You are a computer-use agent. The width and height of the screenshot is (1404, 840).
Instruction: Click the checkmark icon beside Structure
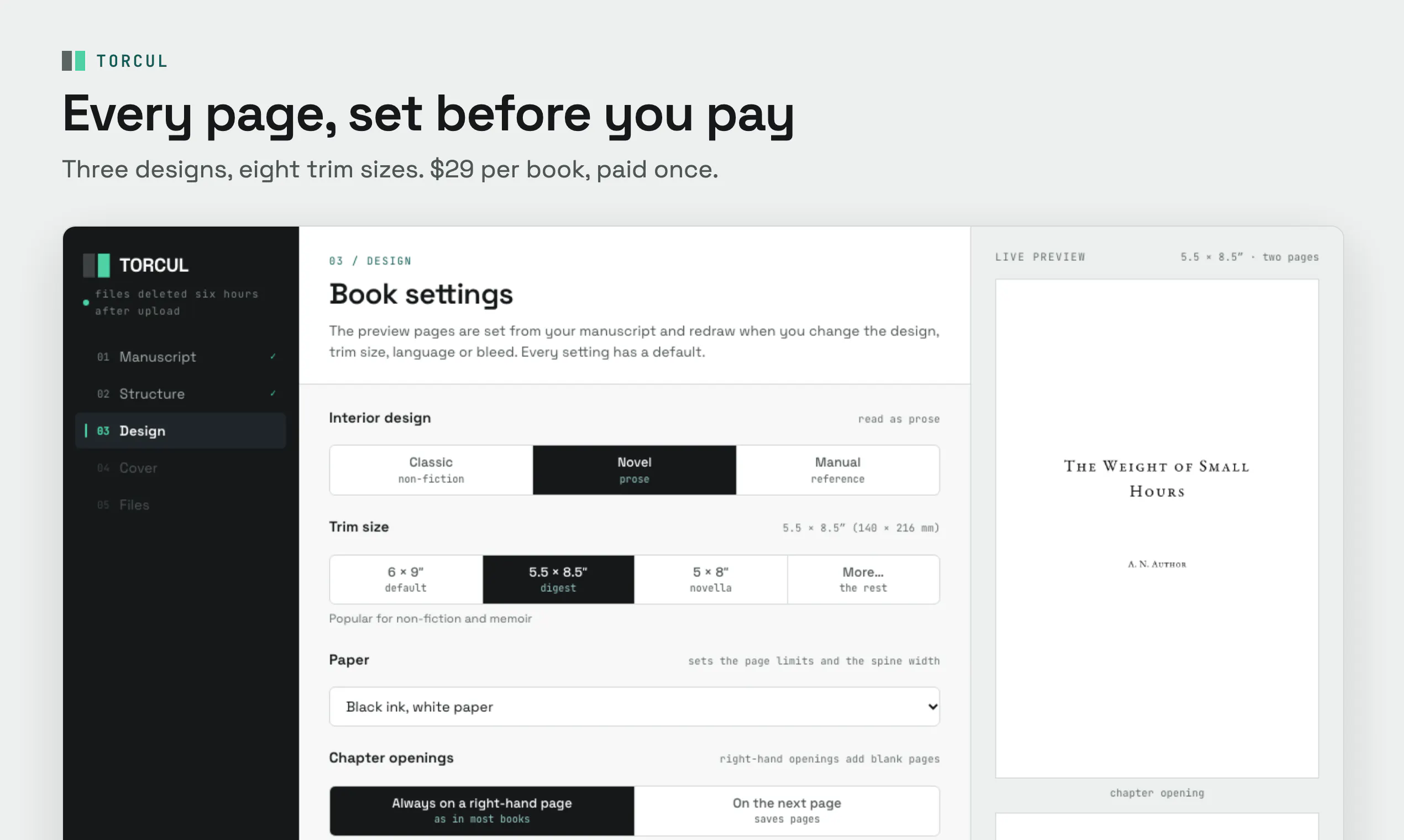pyautogui.click(x=273, y=393)
